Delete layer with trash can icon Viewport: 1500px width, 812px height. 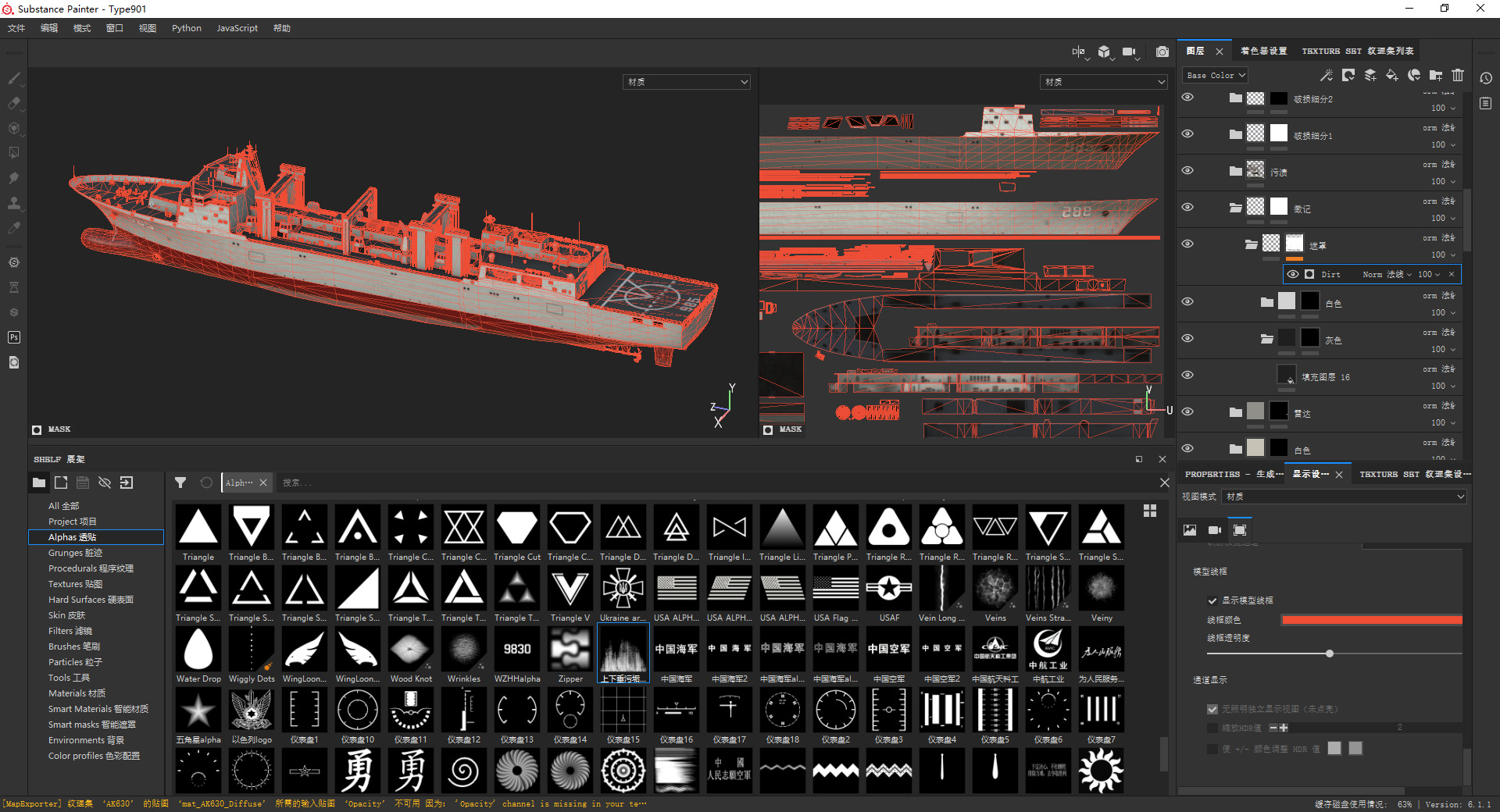click(x=1458, y=75)
